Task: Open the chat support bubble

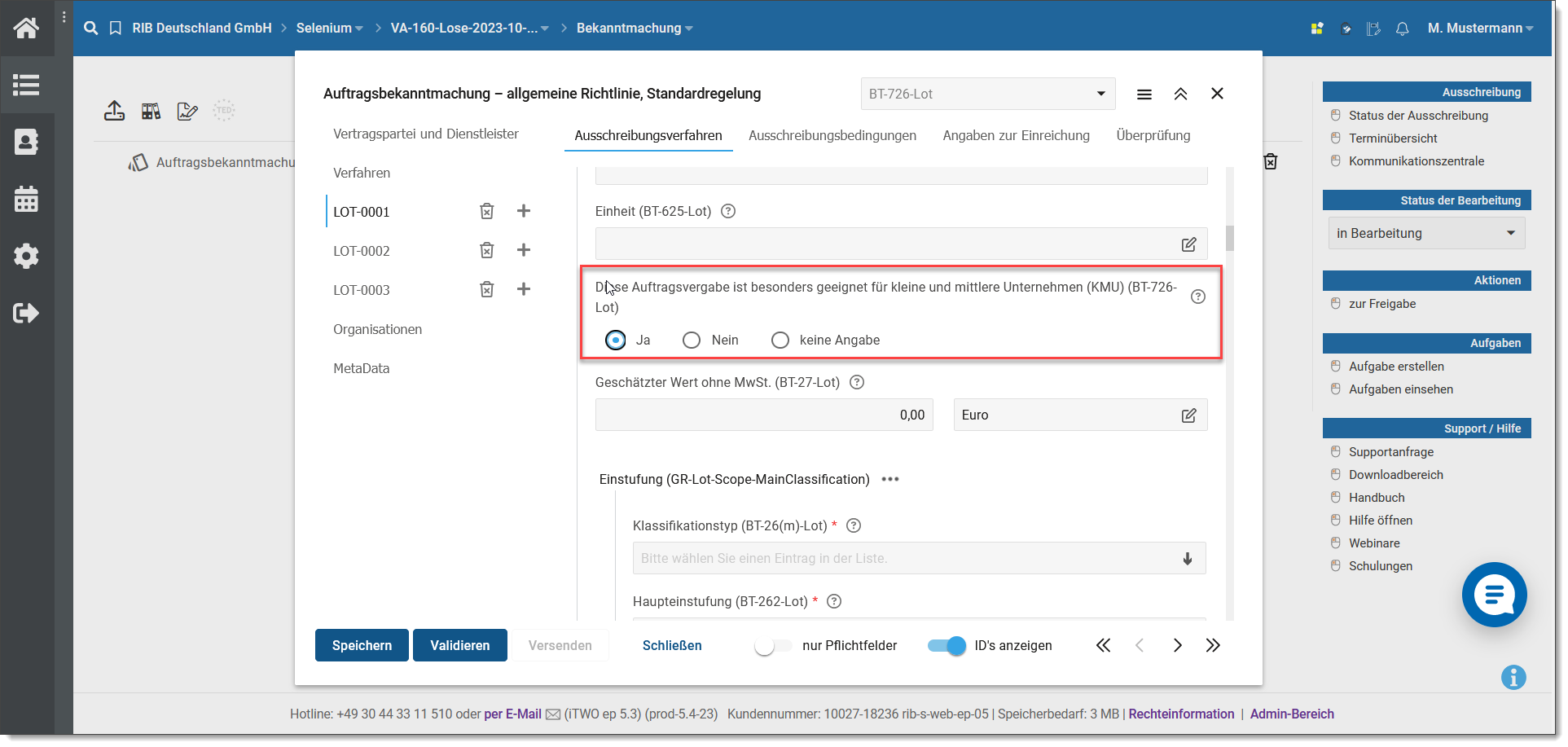Action: tap(1494, 595)
